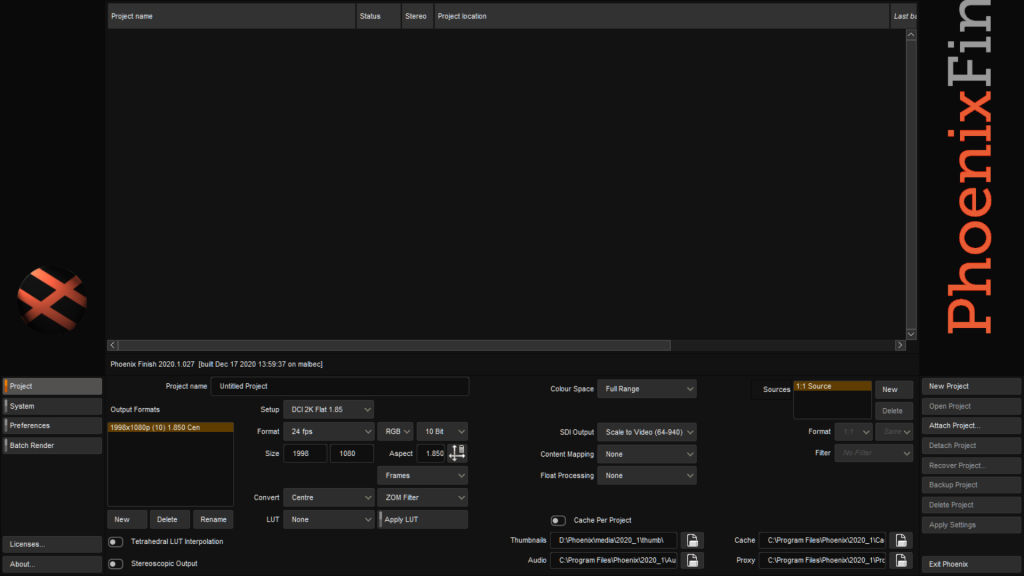Click New under Output Formats
This screenshot has height=576, width=1024.
point(127,520)
